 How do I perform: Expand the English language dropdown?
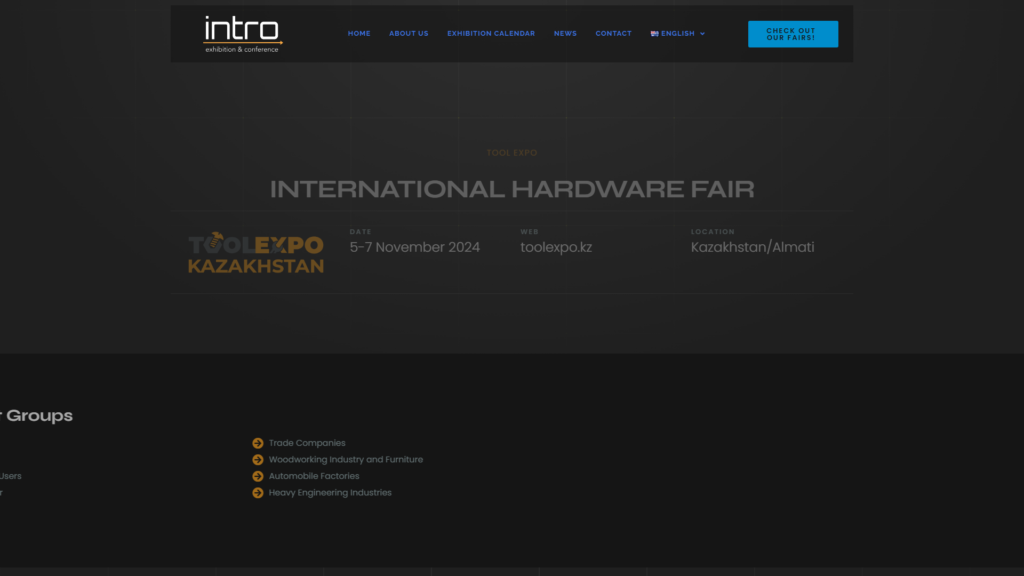[678, 33]
